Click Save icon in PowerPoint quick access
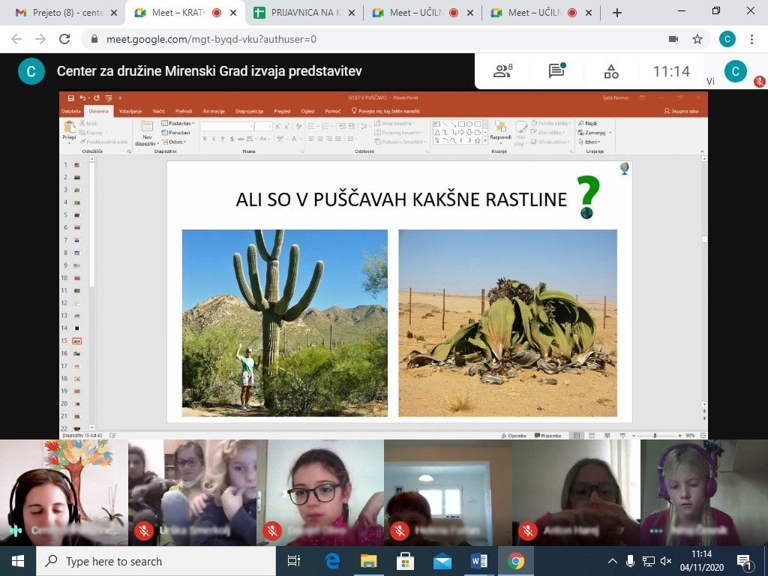Image resolution: width=768 pixels, height=576 pixels. (71, 98)
